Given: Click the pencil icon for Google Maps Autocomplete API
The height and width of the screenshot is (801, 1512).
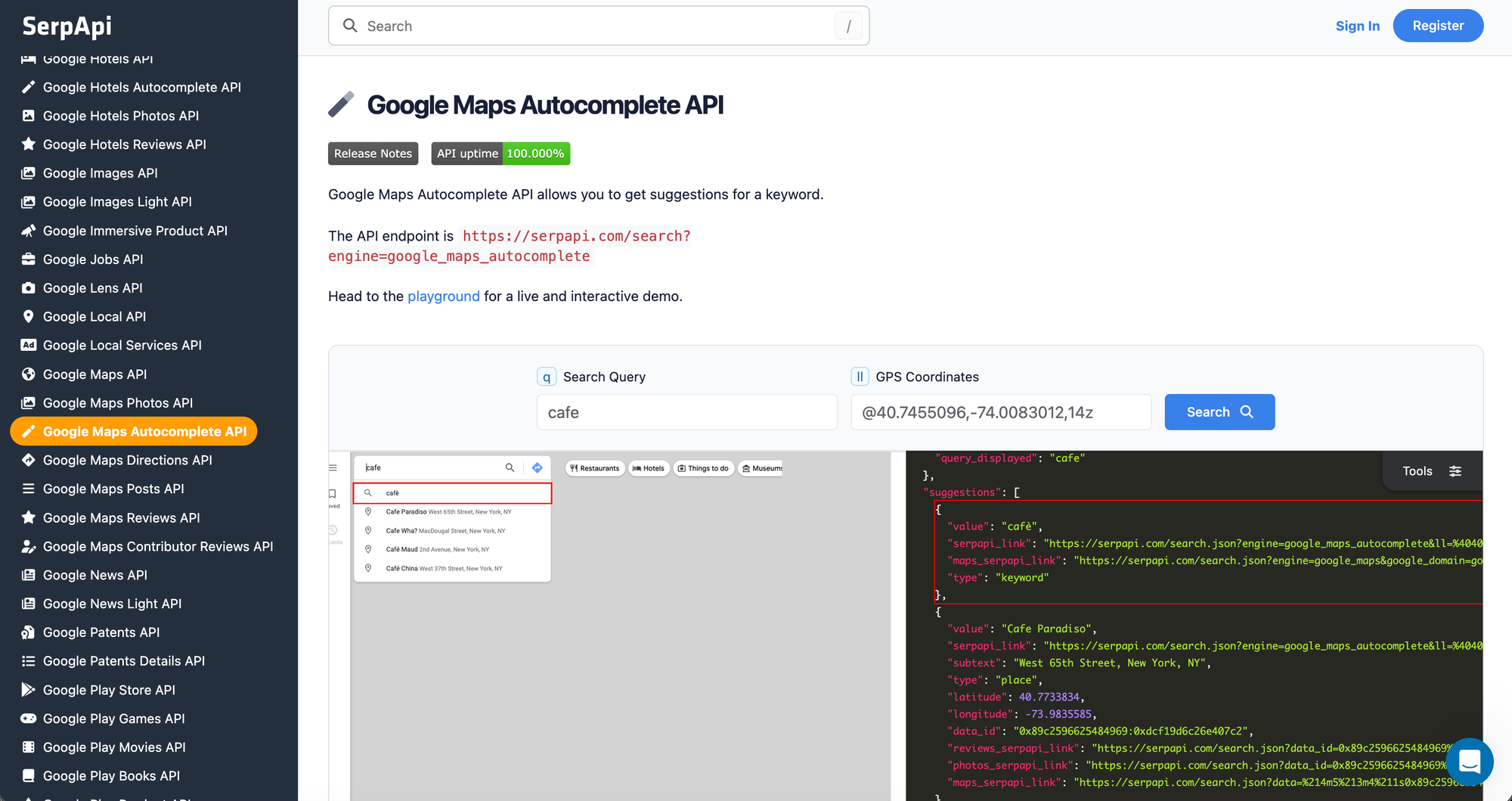Looking at the screenshot, I should [x=29, y=431].
